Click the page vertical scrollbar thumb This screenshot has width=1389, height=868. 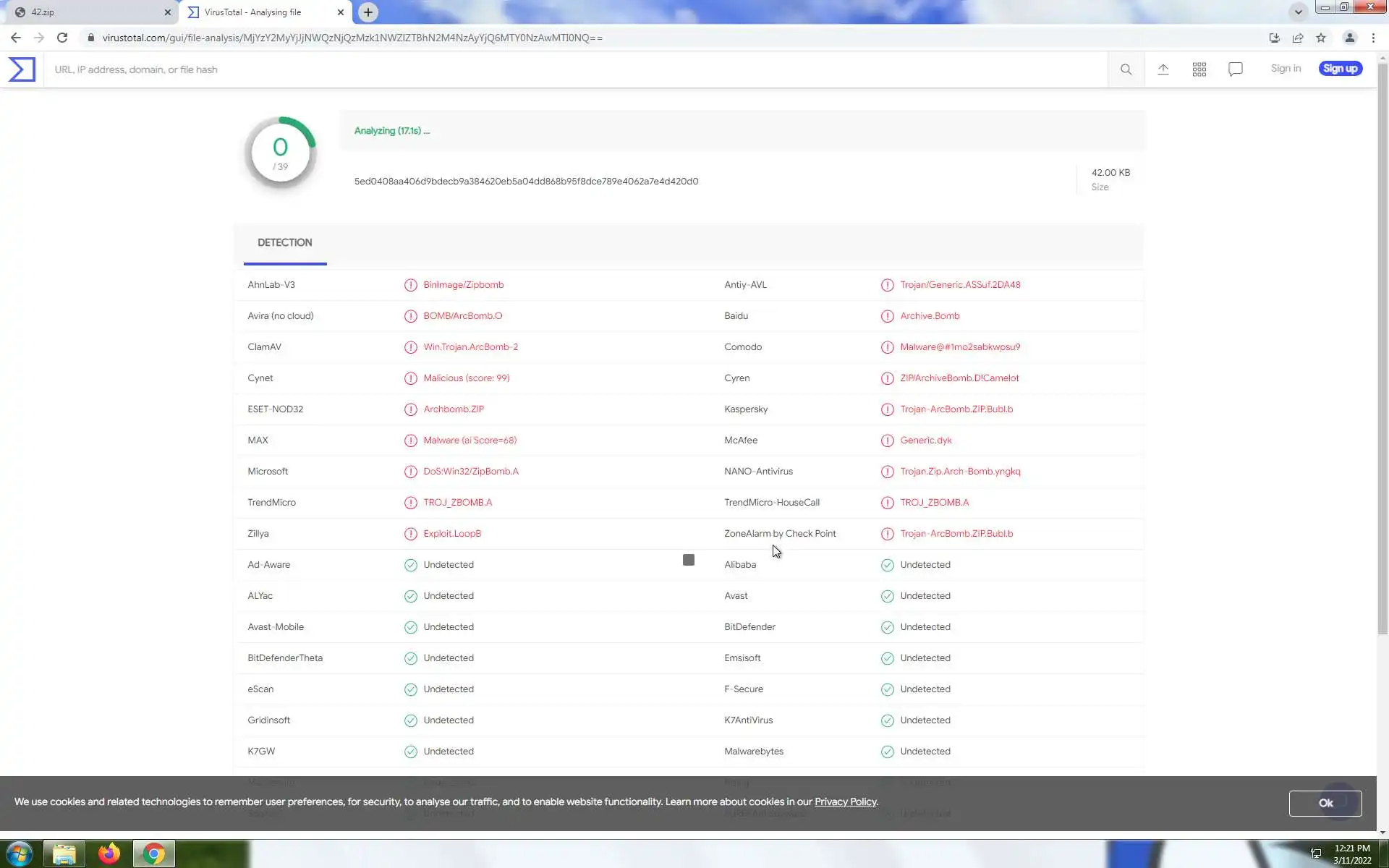pos(1382,347)
